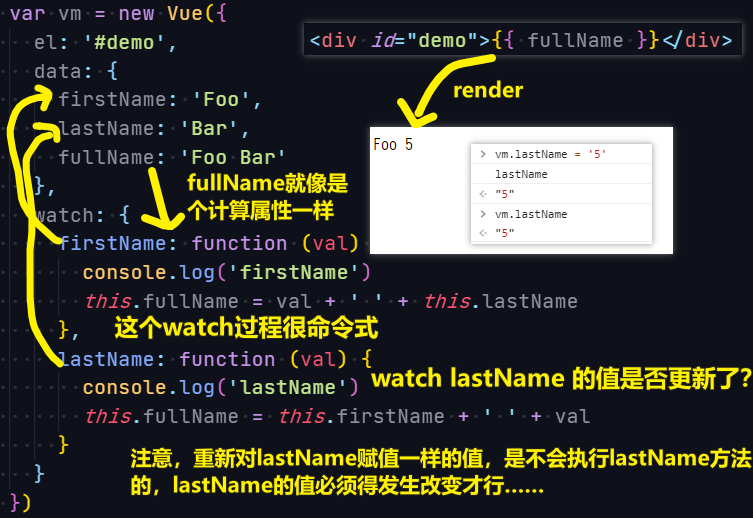This screenshot has width=753, height=518.
Task: Click the console line vm.lastName = '5'
Action: [x=550, y=154]
